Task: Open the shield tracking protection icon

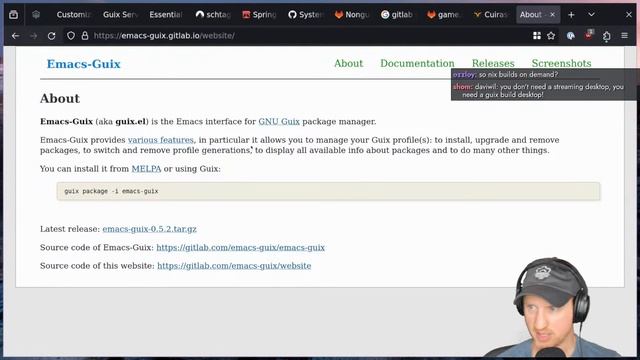Action: click(71, 36)
